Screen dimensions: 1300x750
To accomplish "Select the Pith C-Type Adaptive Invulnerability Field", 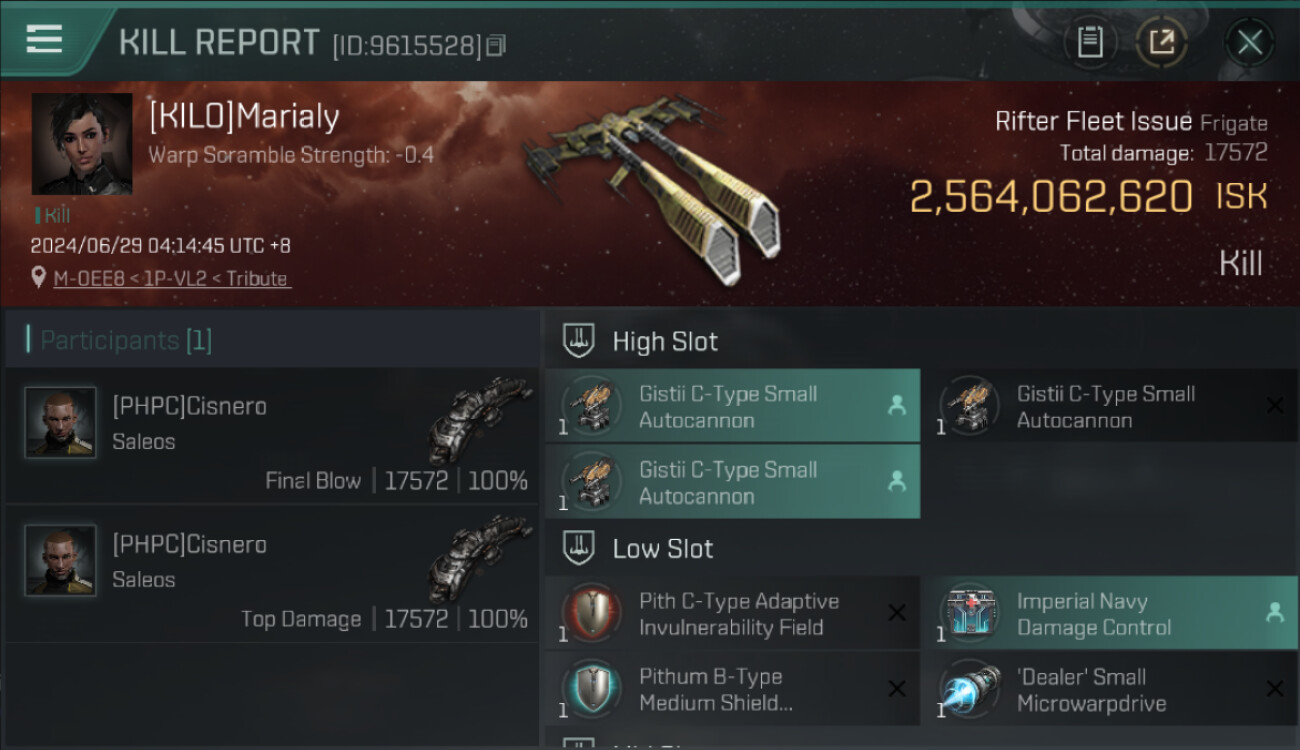I will (x=732, y=614).
